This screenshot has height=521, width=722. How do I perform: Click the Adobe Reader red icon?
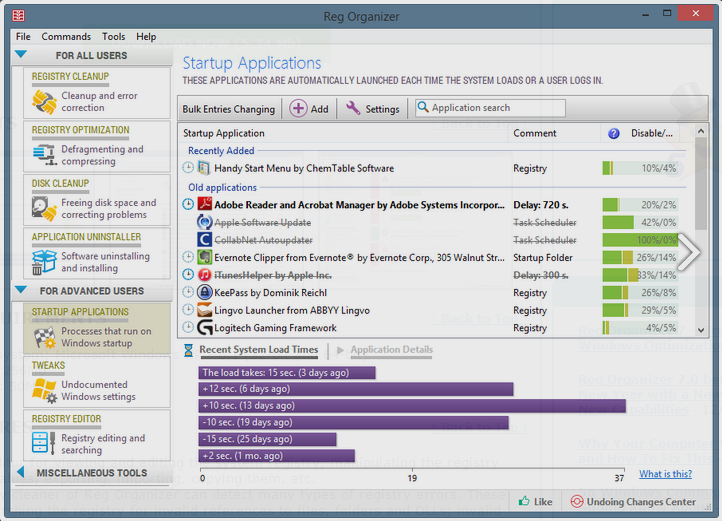[x=204, y=204]
